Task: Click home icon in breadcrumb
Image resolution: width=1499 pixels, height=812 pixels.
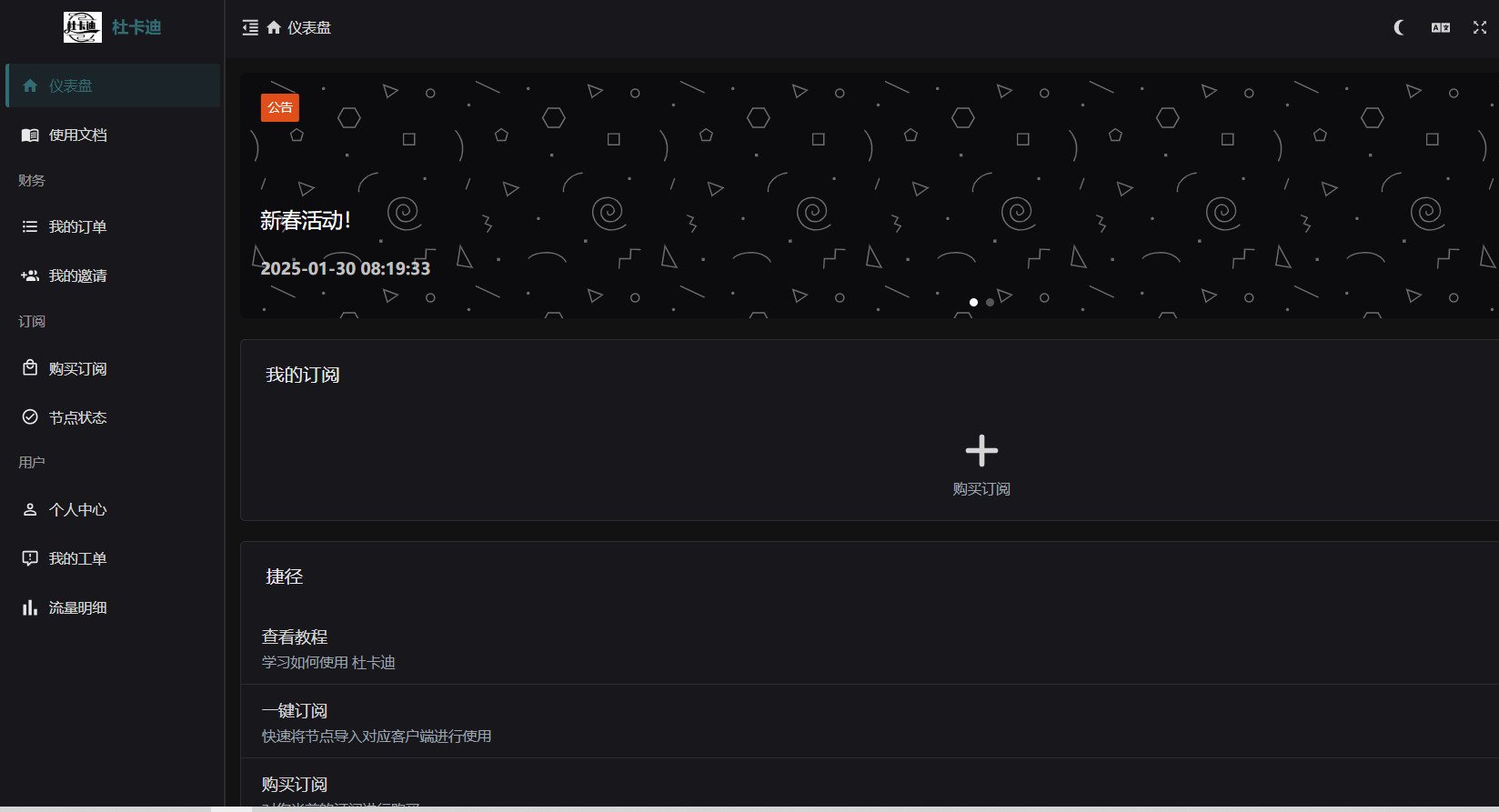Action: tap(274, 28)
